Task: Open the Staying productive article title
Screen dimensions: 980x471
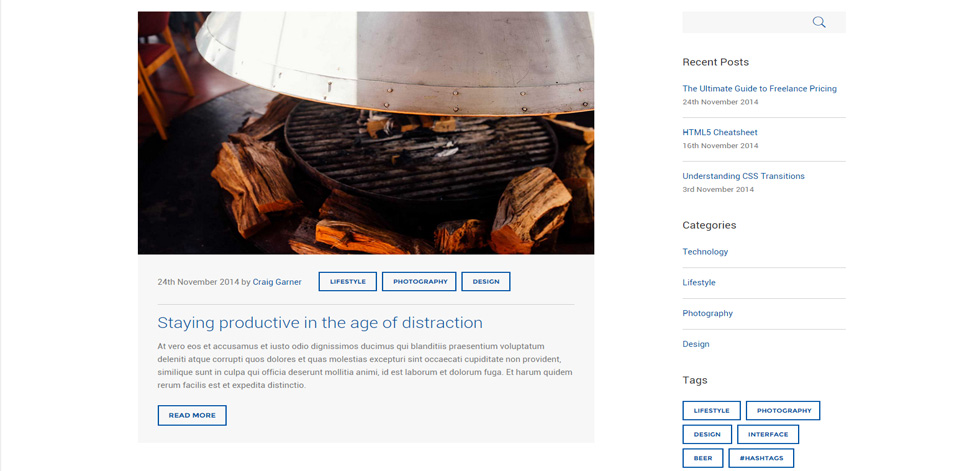Action: 320,323
